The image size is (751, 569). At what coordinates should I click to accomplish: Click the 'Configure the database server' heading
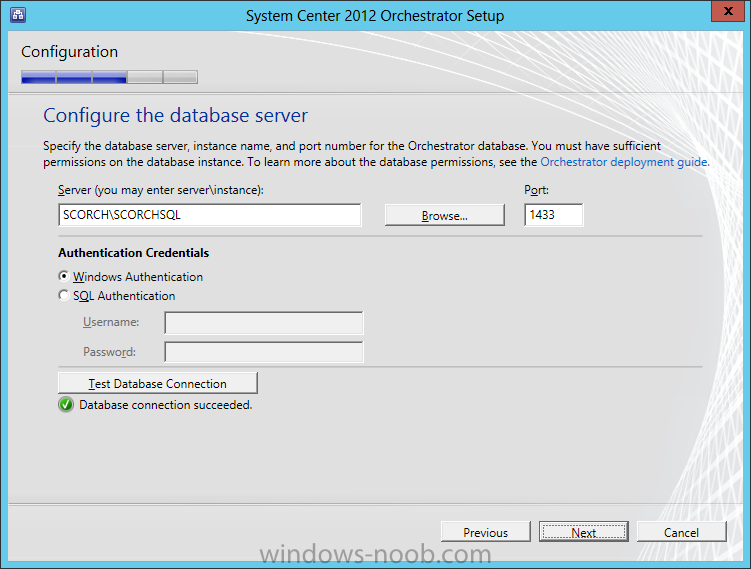(175, 115)
